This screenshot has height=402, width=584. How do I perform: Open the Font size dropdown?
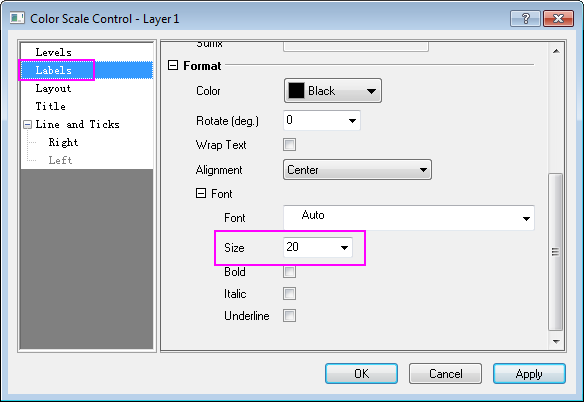pyautogui.click(x=318, y=247)
